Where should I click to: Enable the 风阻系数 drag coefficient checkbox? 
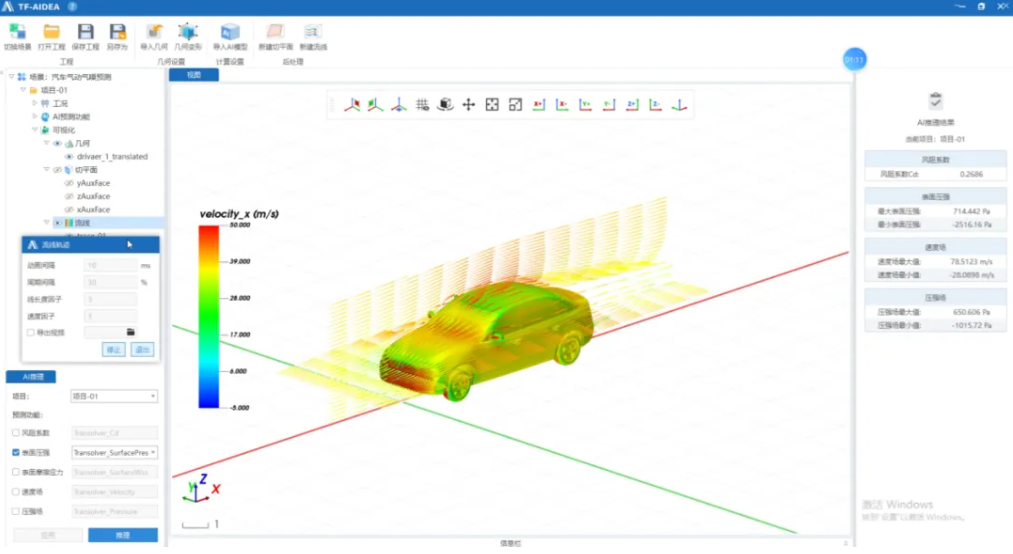[15, 433]
